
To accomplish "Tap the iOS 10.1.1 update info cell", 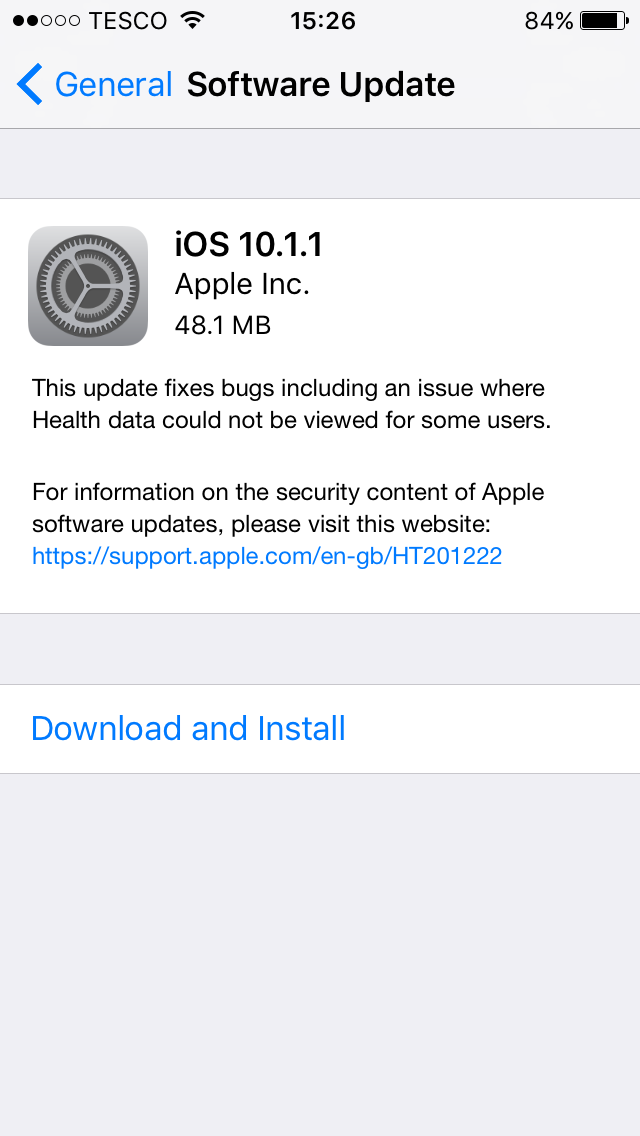I will [320, 406].
